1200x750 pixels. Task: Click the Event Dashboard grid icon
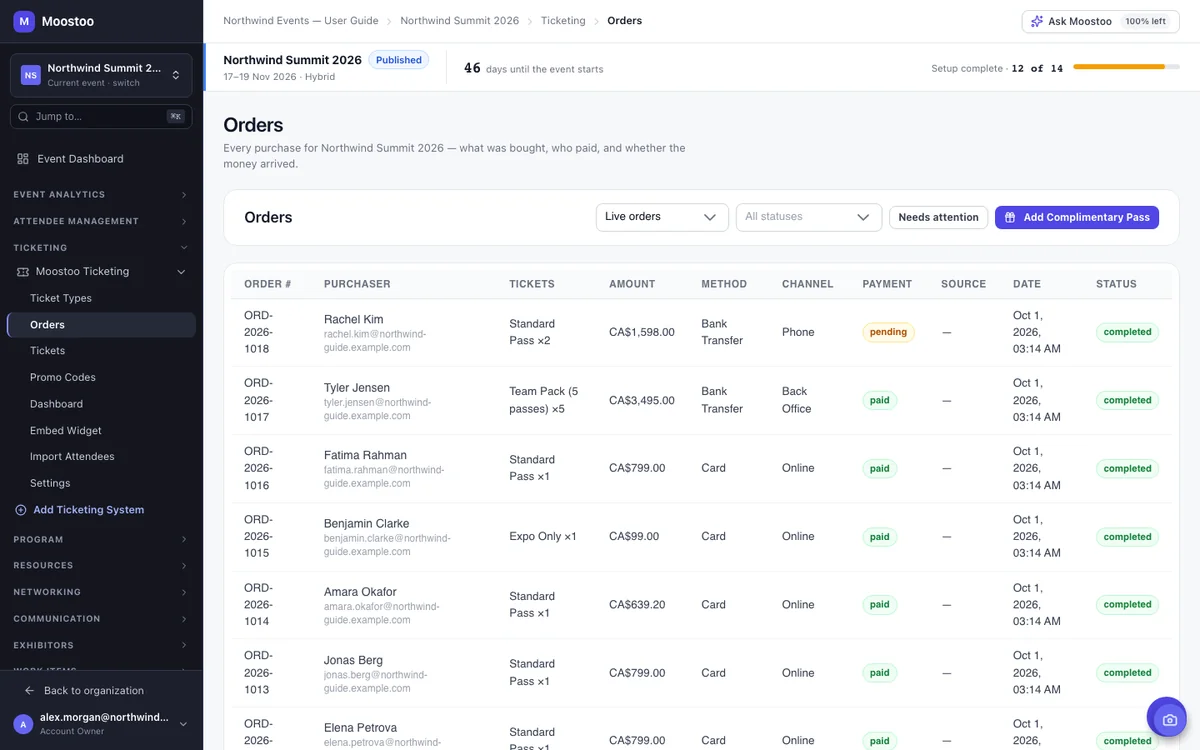coord(23,159)
